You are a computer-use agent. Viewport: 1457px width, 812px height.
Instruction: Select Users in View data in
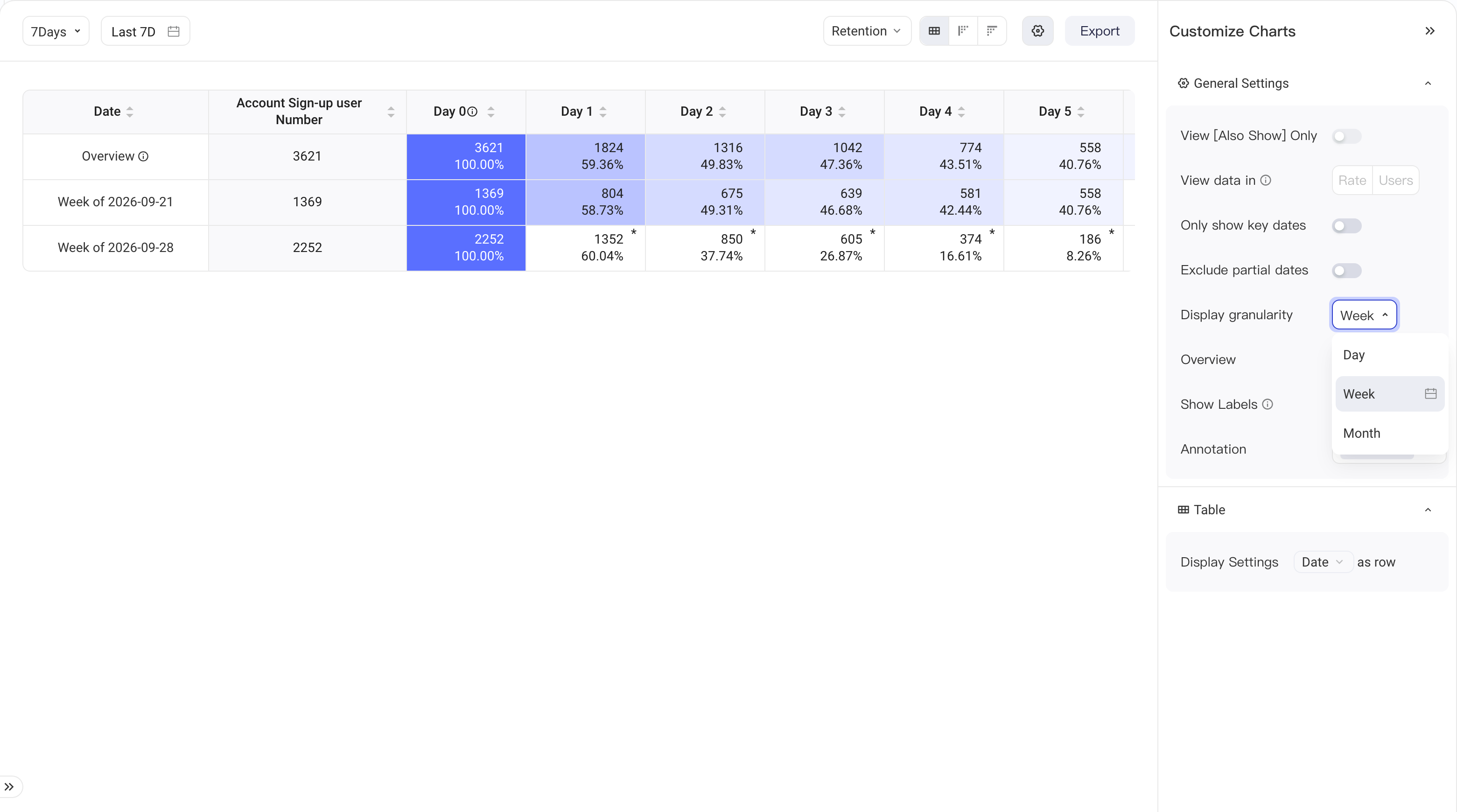tap(1395, 181)
